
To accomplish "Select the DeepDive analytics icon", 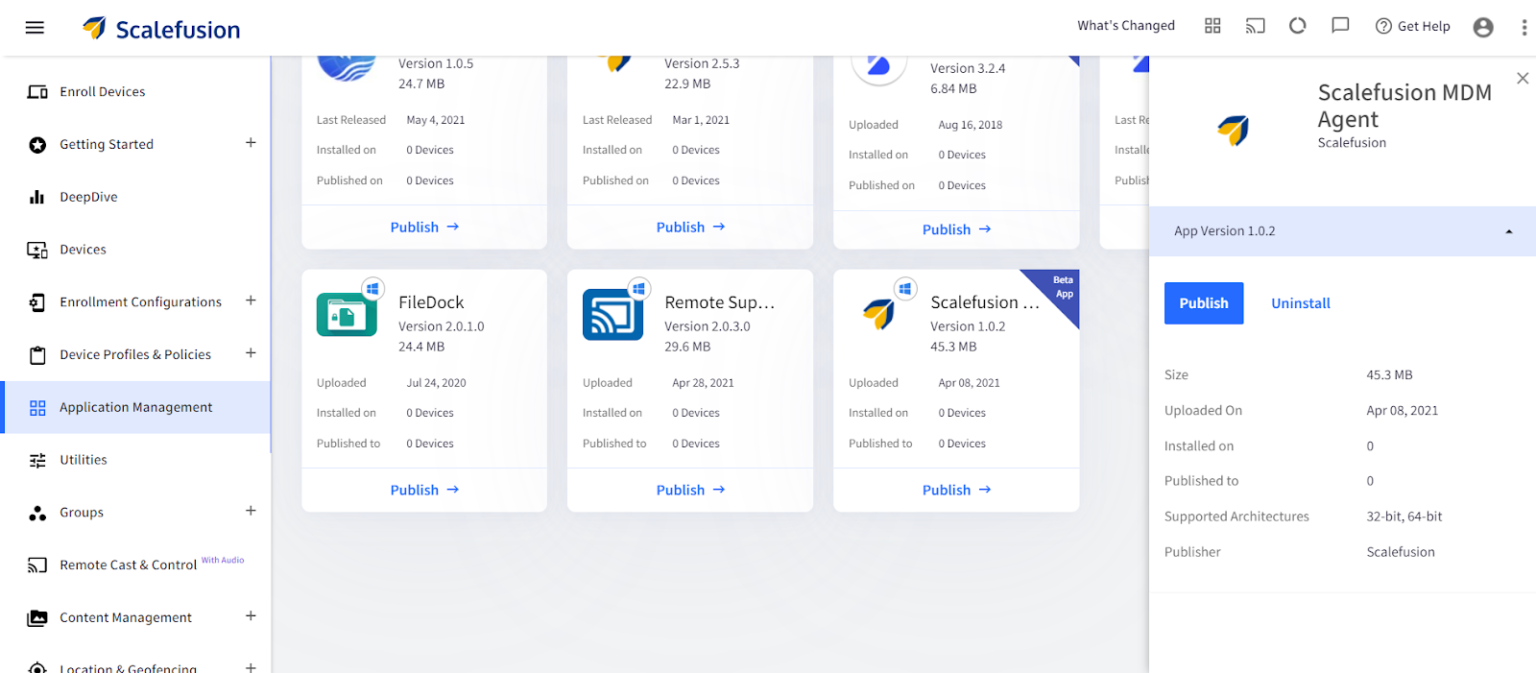I will pos(35,196).
